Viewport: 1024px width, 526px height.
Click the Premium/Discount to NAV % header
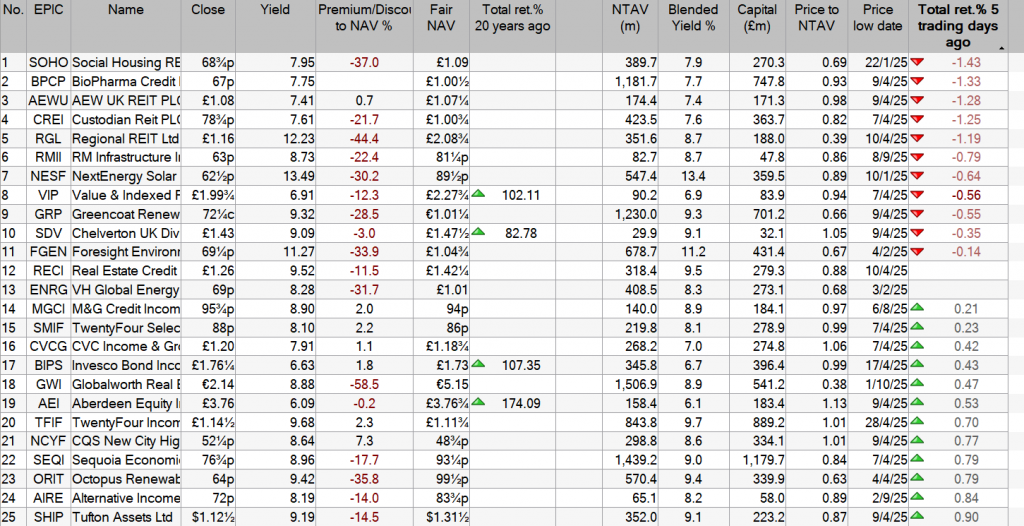point(362,18)
